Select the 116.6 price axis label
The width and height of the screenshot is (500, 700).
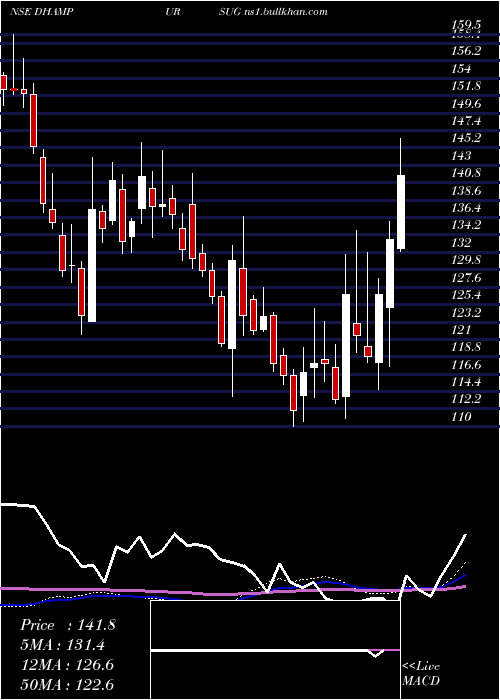click(x=468, y=365)
